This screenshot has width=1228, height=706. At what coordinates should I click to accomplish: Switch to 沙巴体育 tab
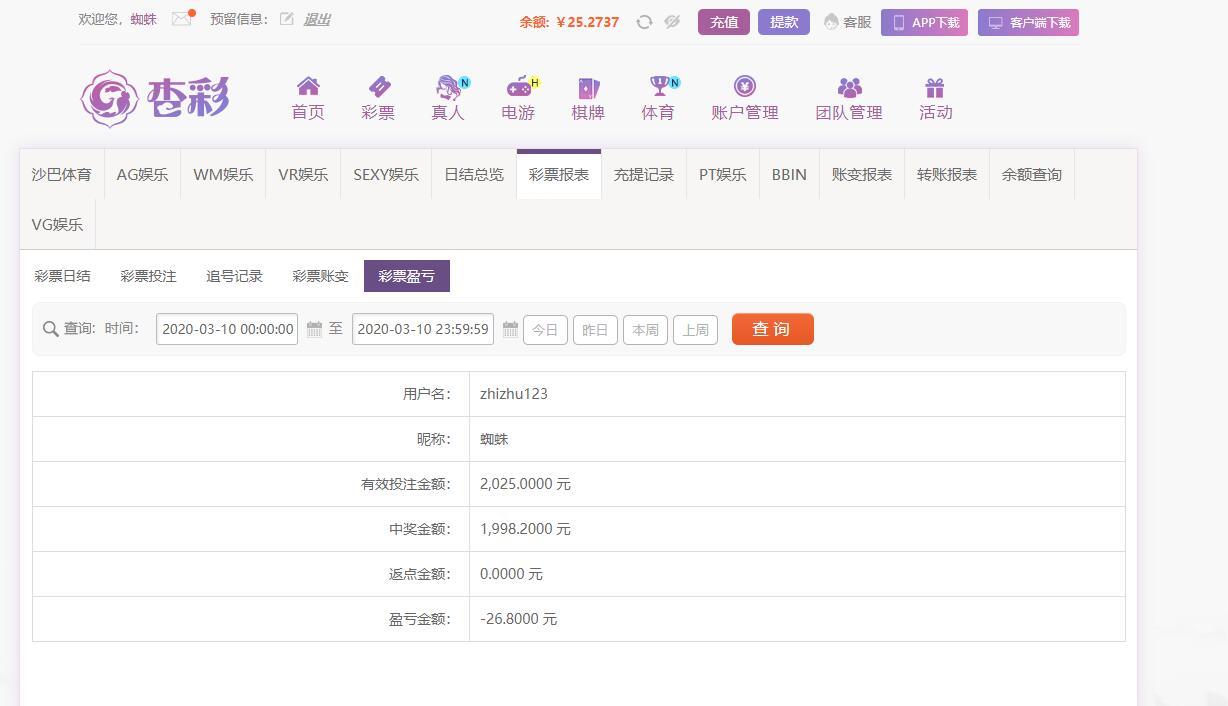pos(61,174)
